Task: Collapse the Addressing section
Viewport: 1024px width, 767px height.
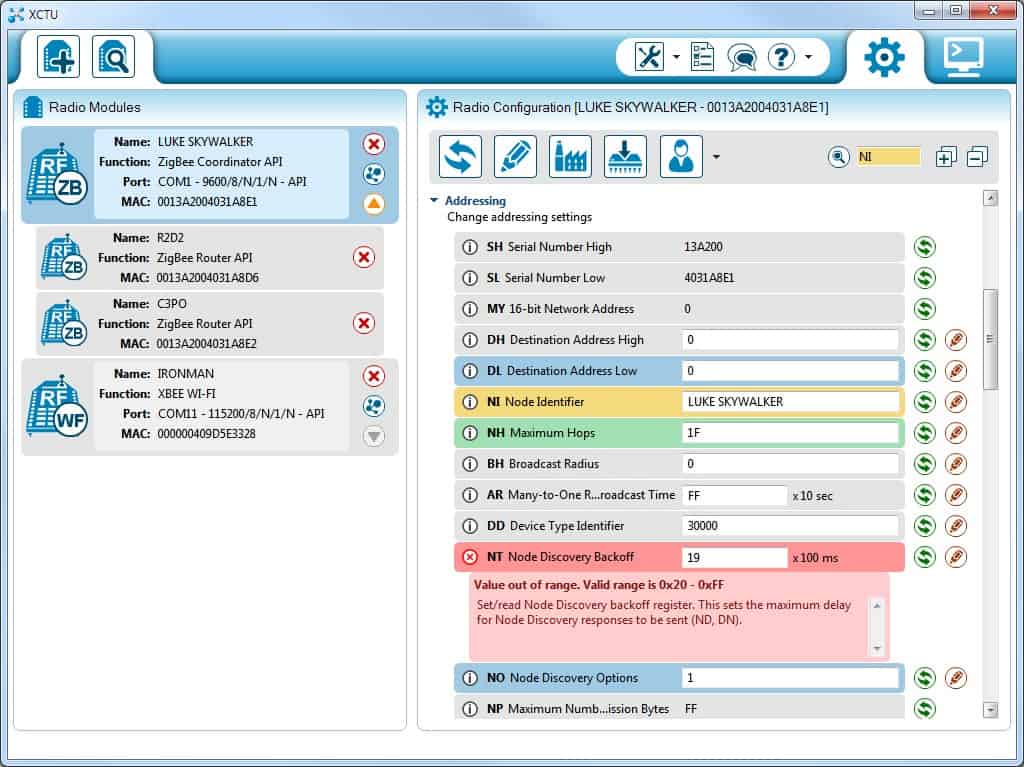Action: 434,201
